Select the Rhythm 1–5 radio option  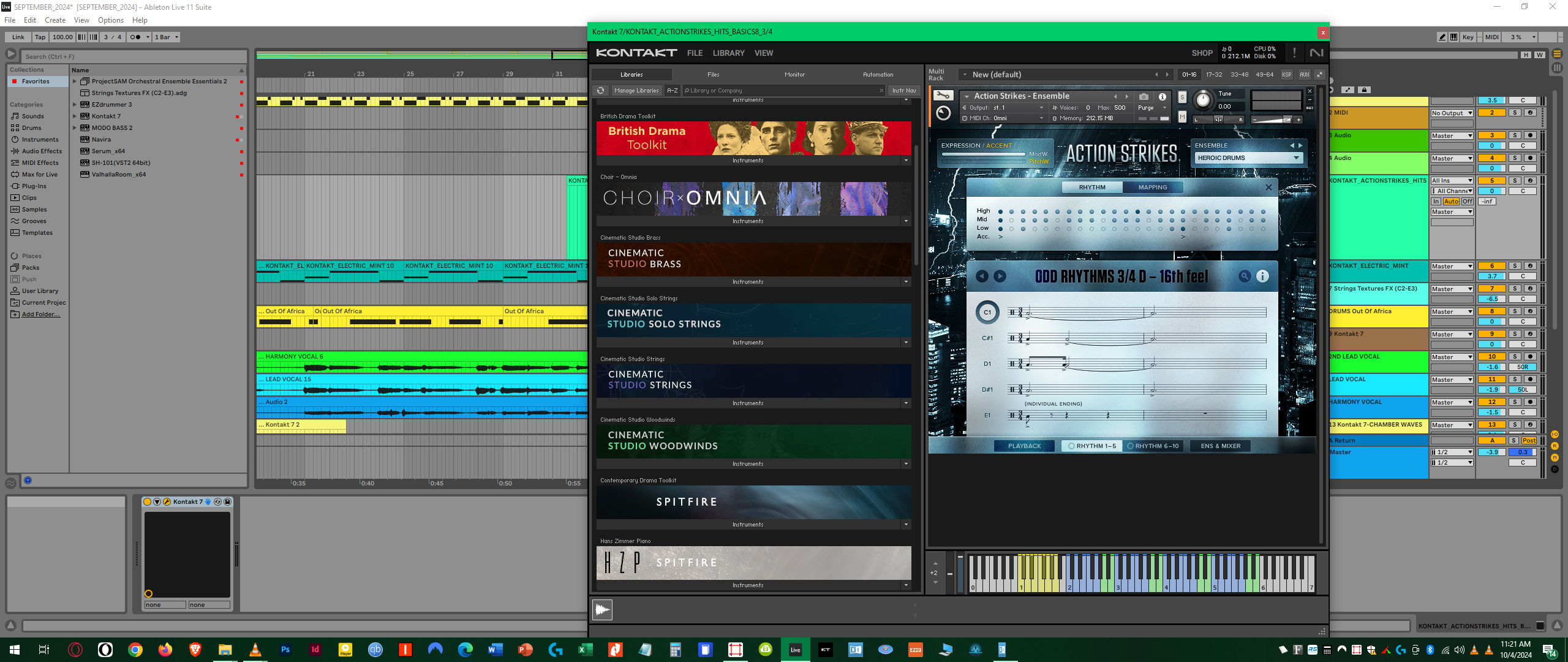tap(1093, 446)
